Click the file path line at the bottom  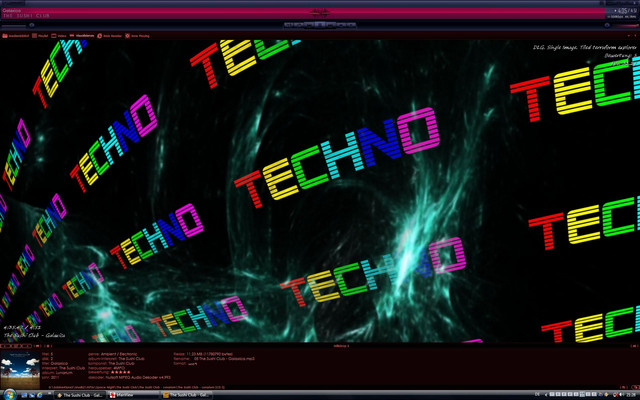pos(137,387)
